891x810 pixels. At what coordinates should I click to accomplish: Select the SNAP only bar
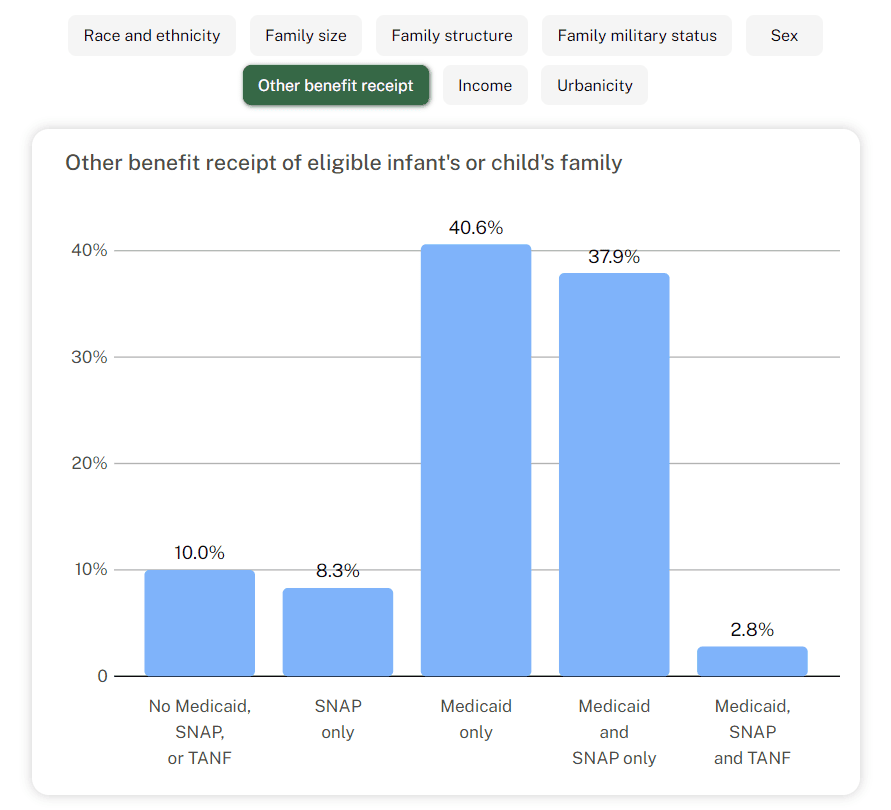(338, 632)
